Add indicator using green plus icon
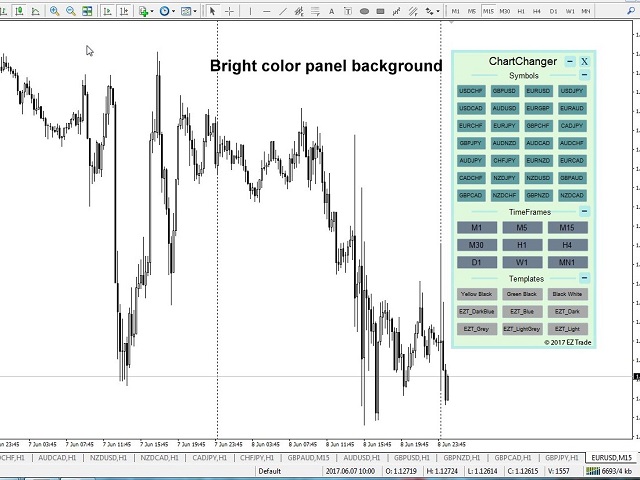Screen dimensions: 640x480 (143, 11)
